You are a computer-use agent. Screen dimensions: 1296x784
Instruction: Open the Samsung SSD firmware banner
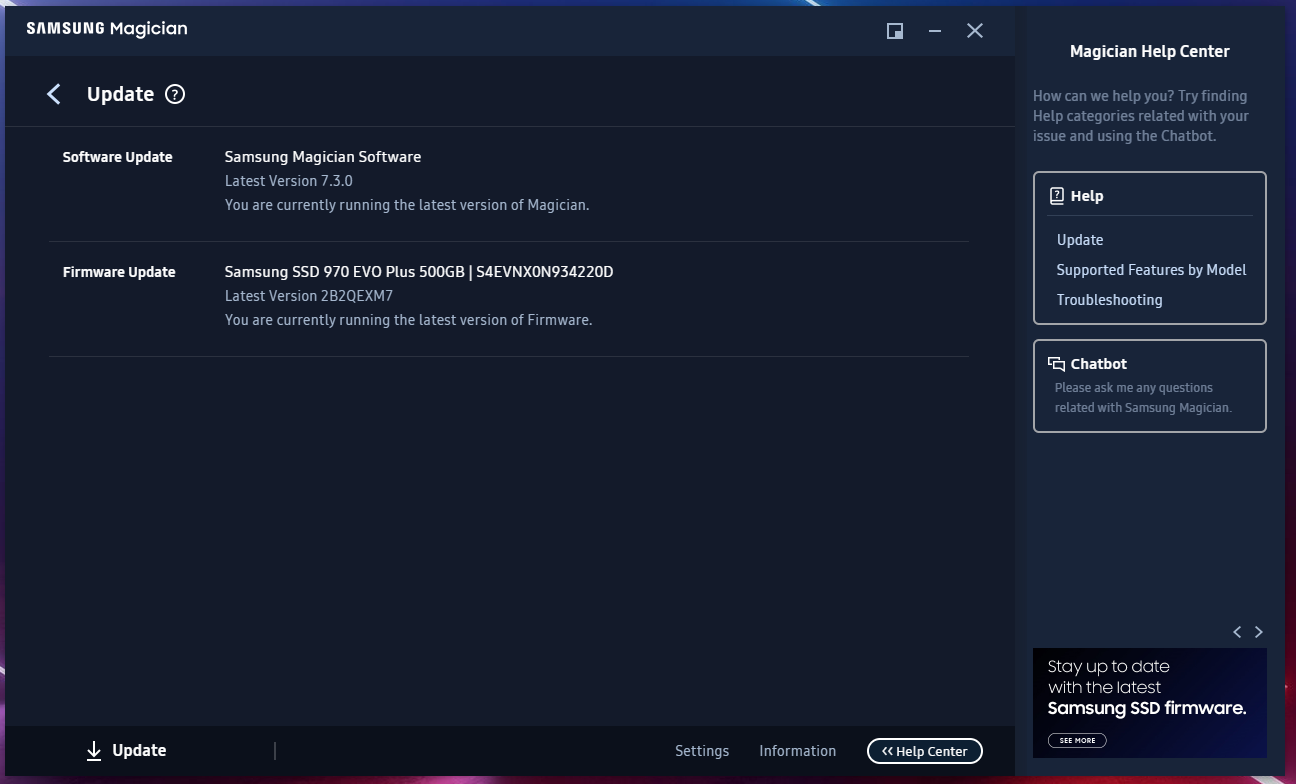(x=1150, y=703)
